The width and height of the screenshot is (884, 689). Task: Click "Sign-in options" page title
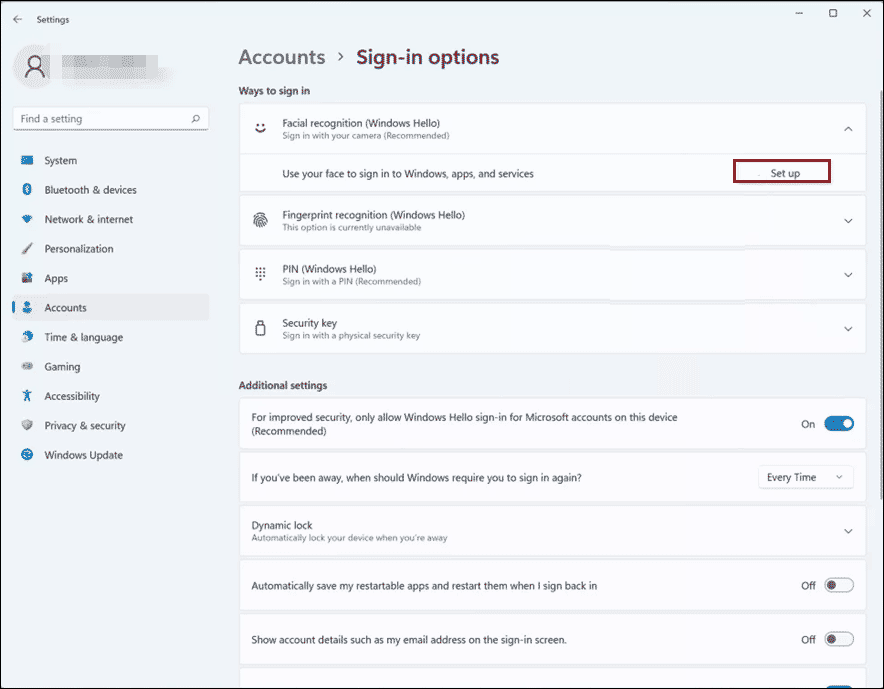(x=427, y=57)
